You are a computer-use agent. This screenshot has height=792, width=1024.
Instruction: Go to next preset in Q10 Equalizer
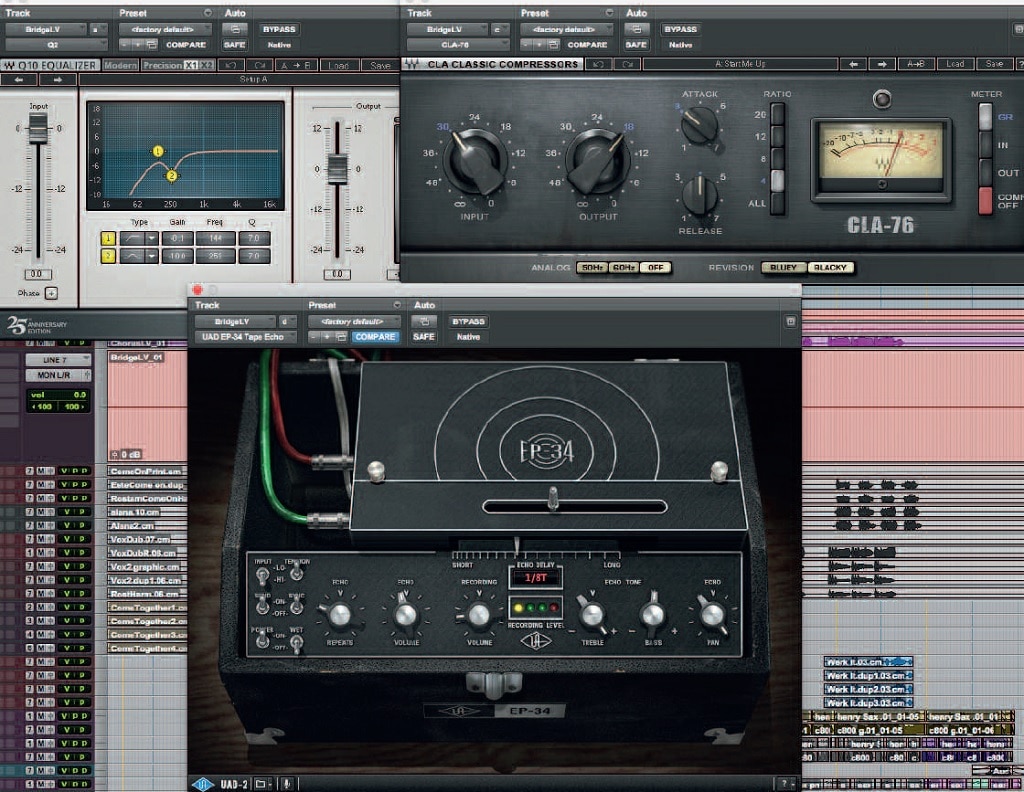[x=57, y=80]
